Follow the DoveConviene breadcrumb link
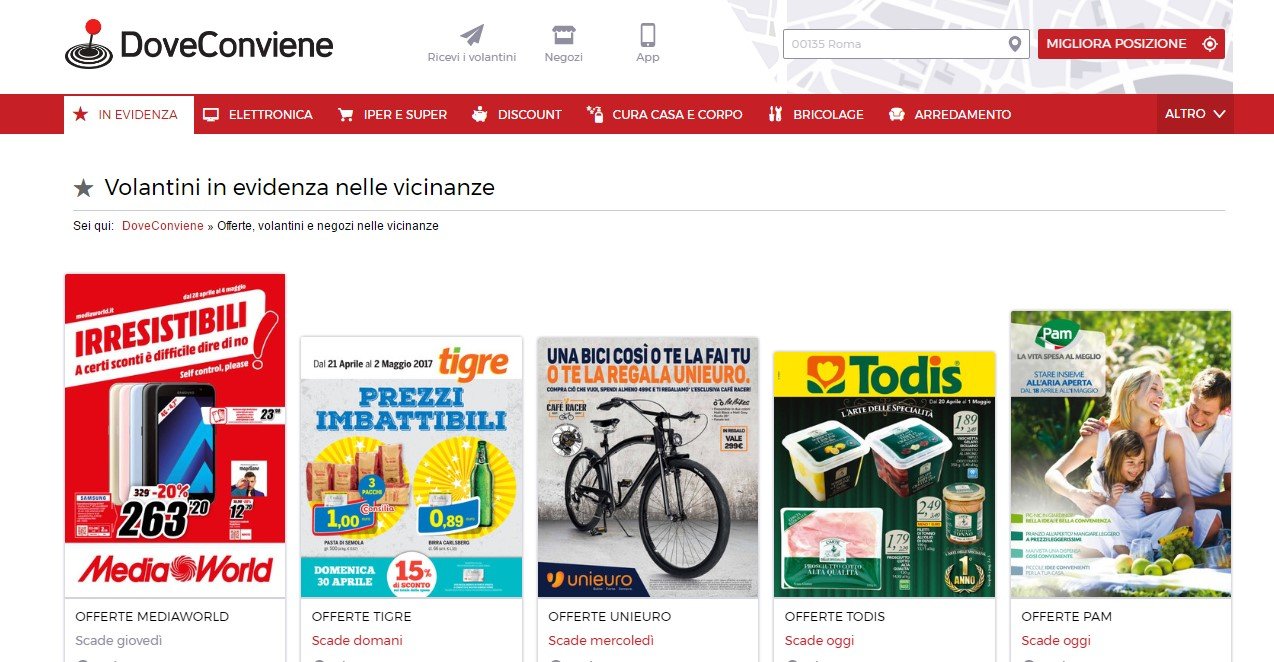The width and height of the screenshot is (1274, 662). 163,226
